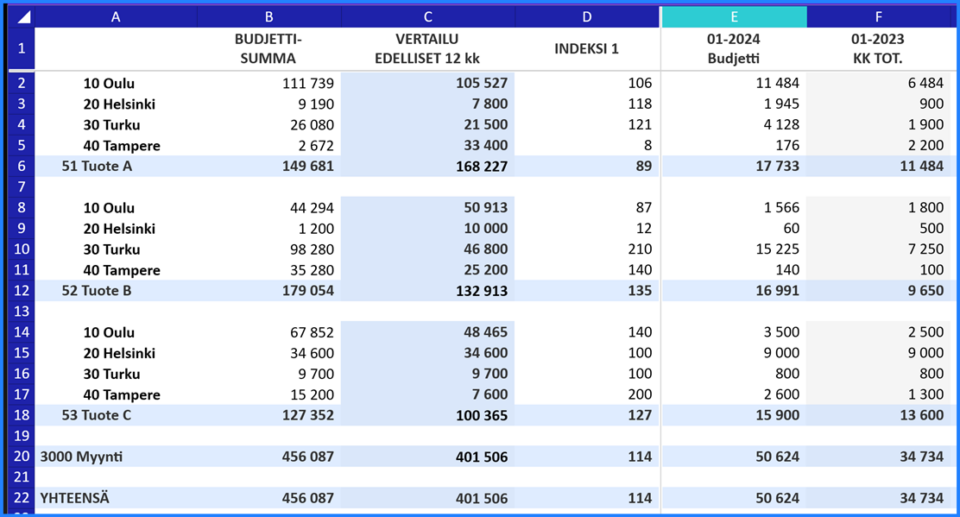The image size is (960, 517).
Task: Select column B header
Action: click(x=269, y=17)
